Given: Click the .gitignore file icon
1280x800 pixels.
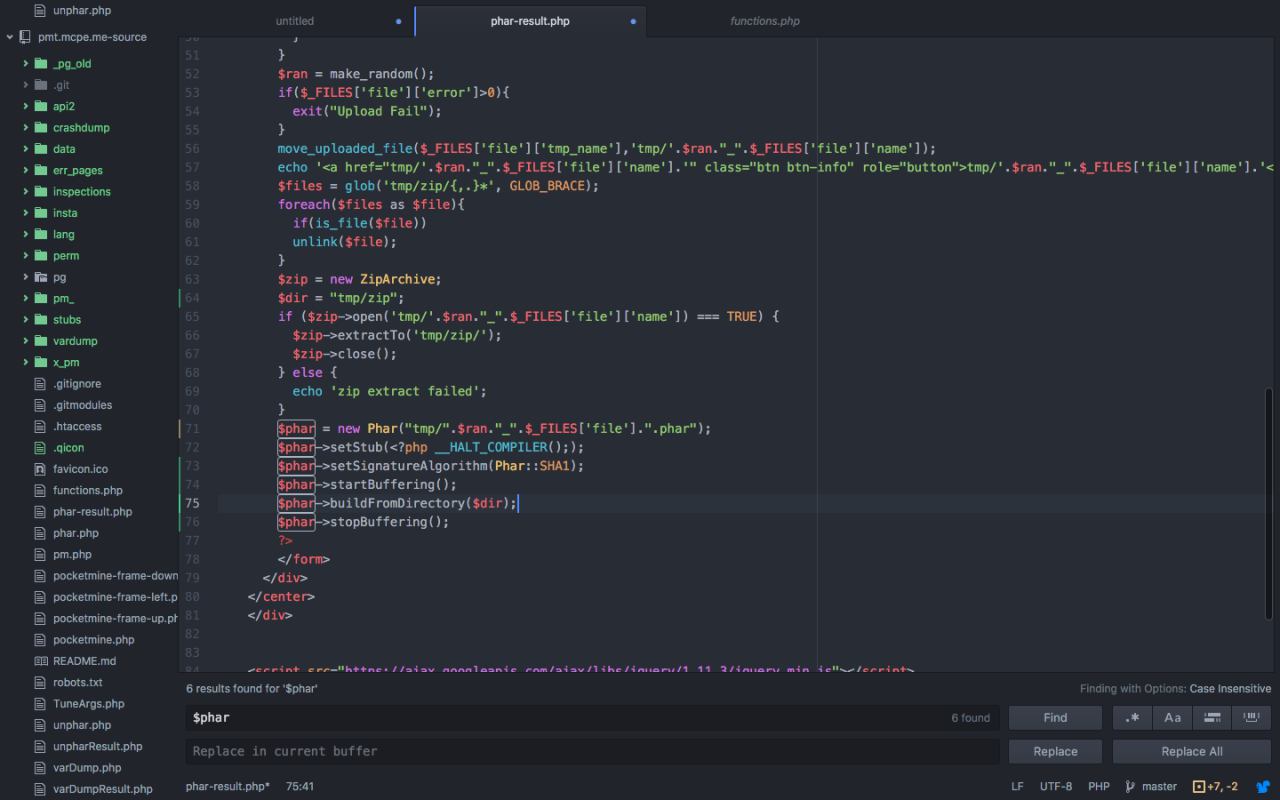Looking at the screenshot, I should (41, 384).
